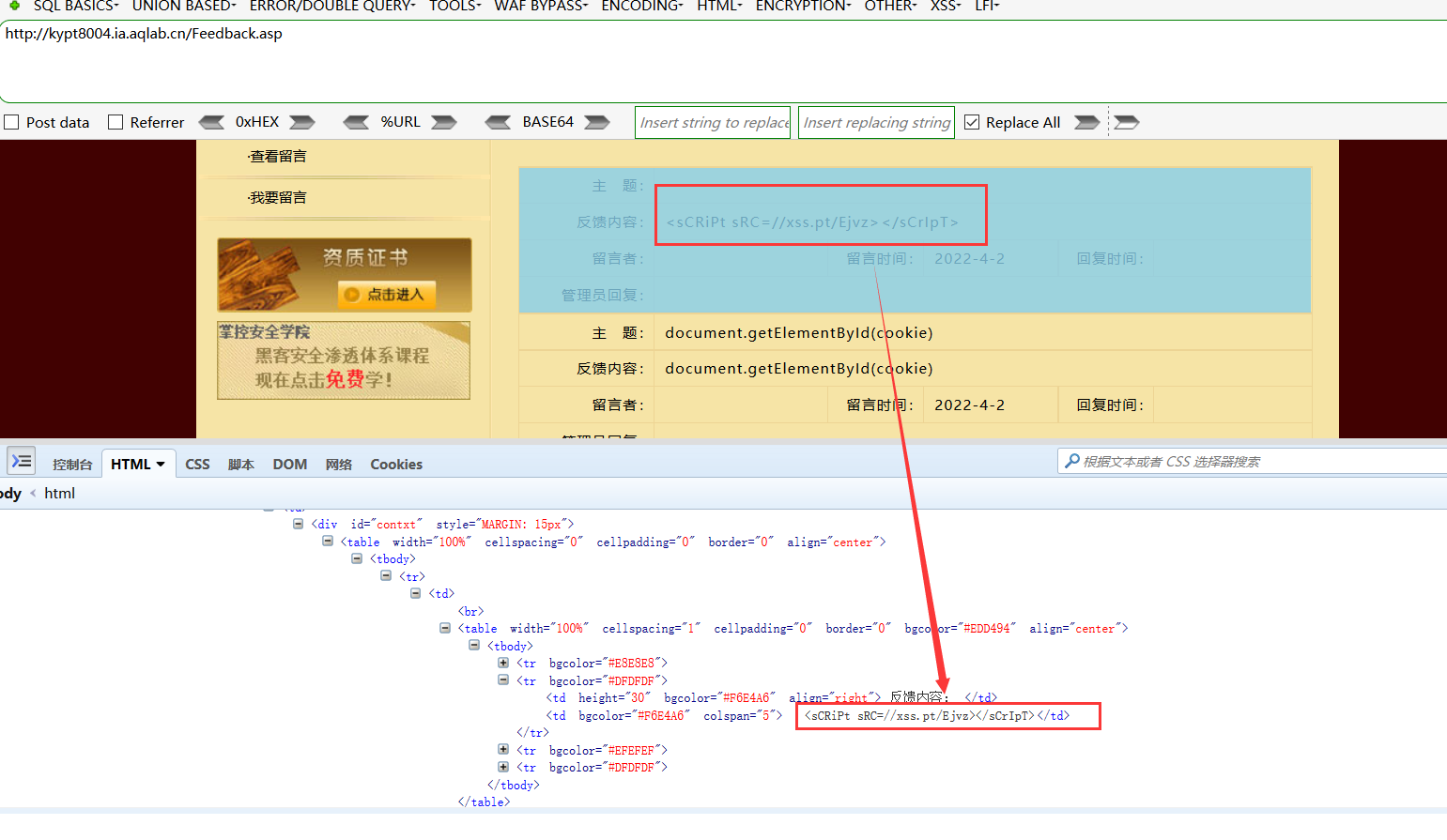
Task: Open the HTML menu in HackBar
Action: [719, 6]
